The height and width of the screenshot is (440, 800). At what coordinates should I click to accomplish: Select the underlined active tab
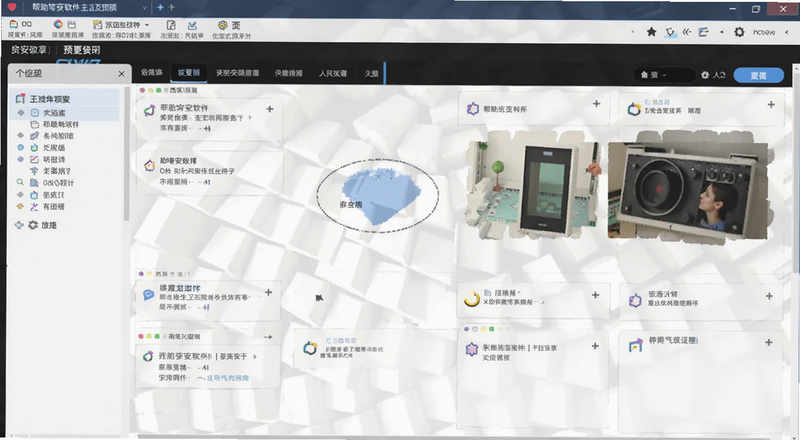(x=189, y=73)
